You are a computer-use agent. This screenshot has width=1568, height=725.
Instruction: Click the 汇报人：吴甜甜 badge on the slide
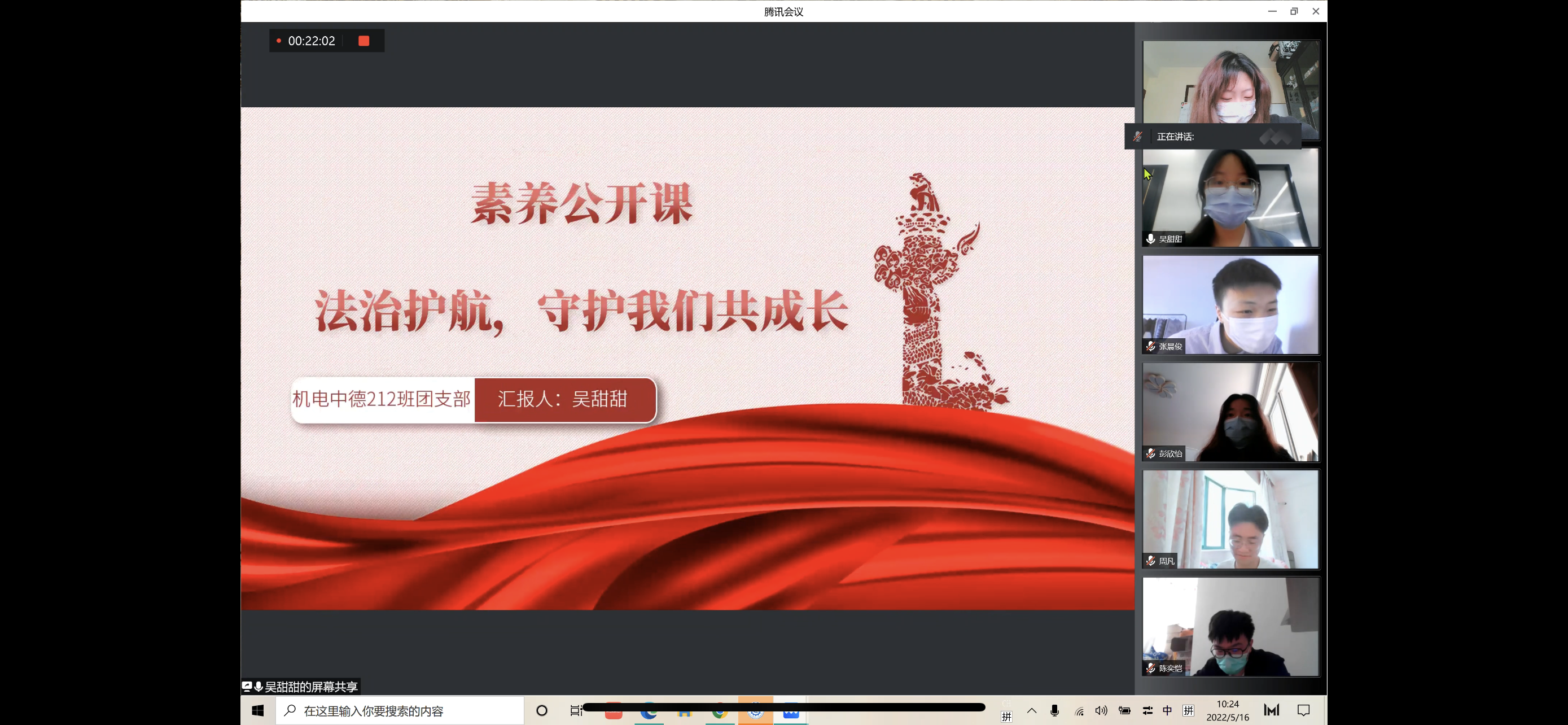(x=565, y=399)
